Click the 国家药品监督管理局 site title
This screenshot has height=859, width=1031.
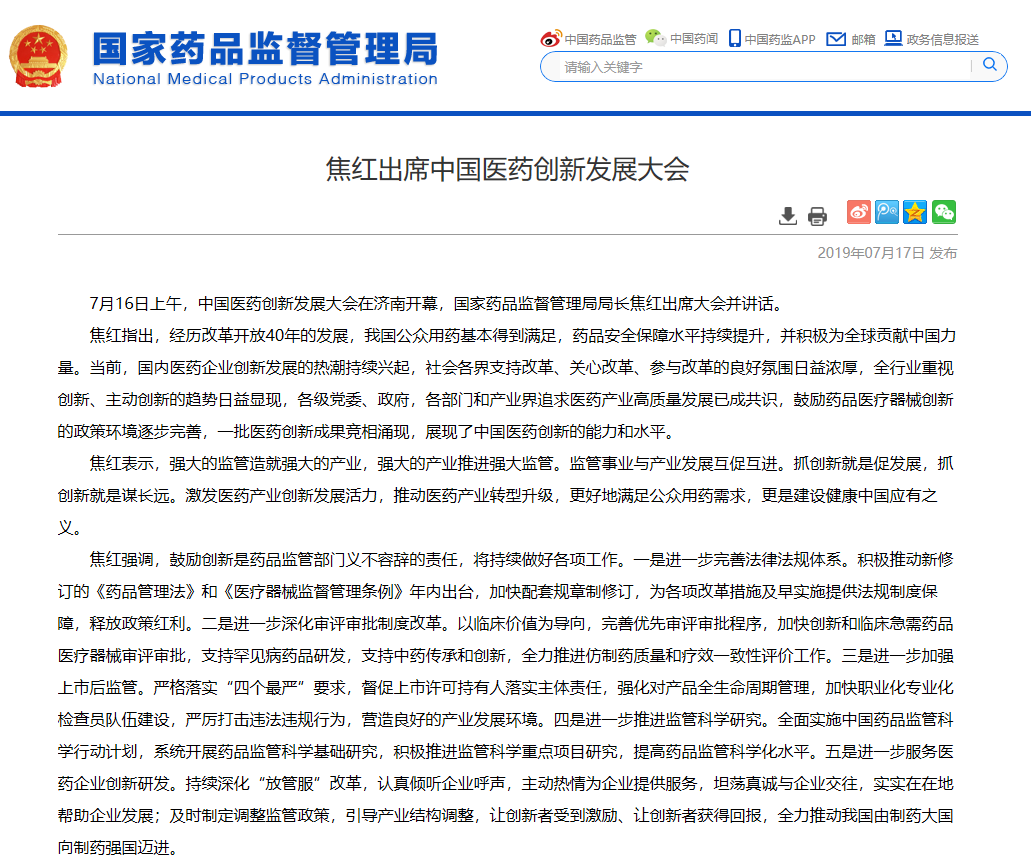pos(264,48)
